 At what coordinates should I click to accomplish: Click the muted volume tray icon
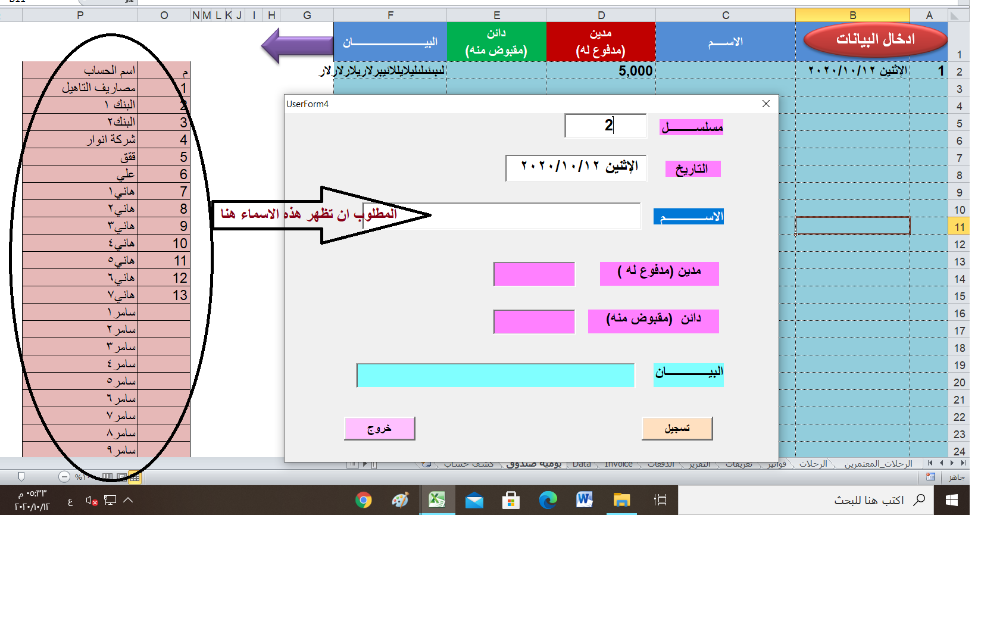click(91, 501)
